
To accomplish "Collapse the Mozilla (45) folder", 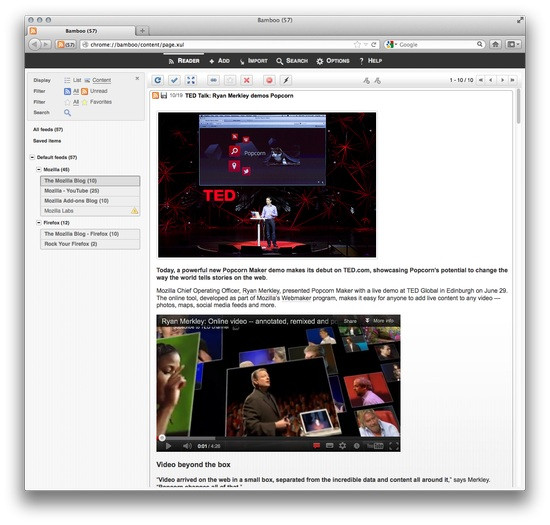I will (39, 169).
